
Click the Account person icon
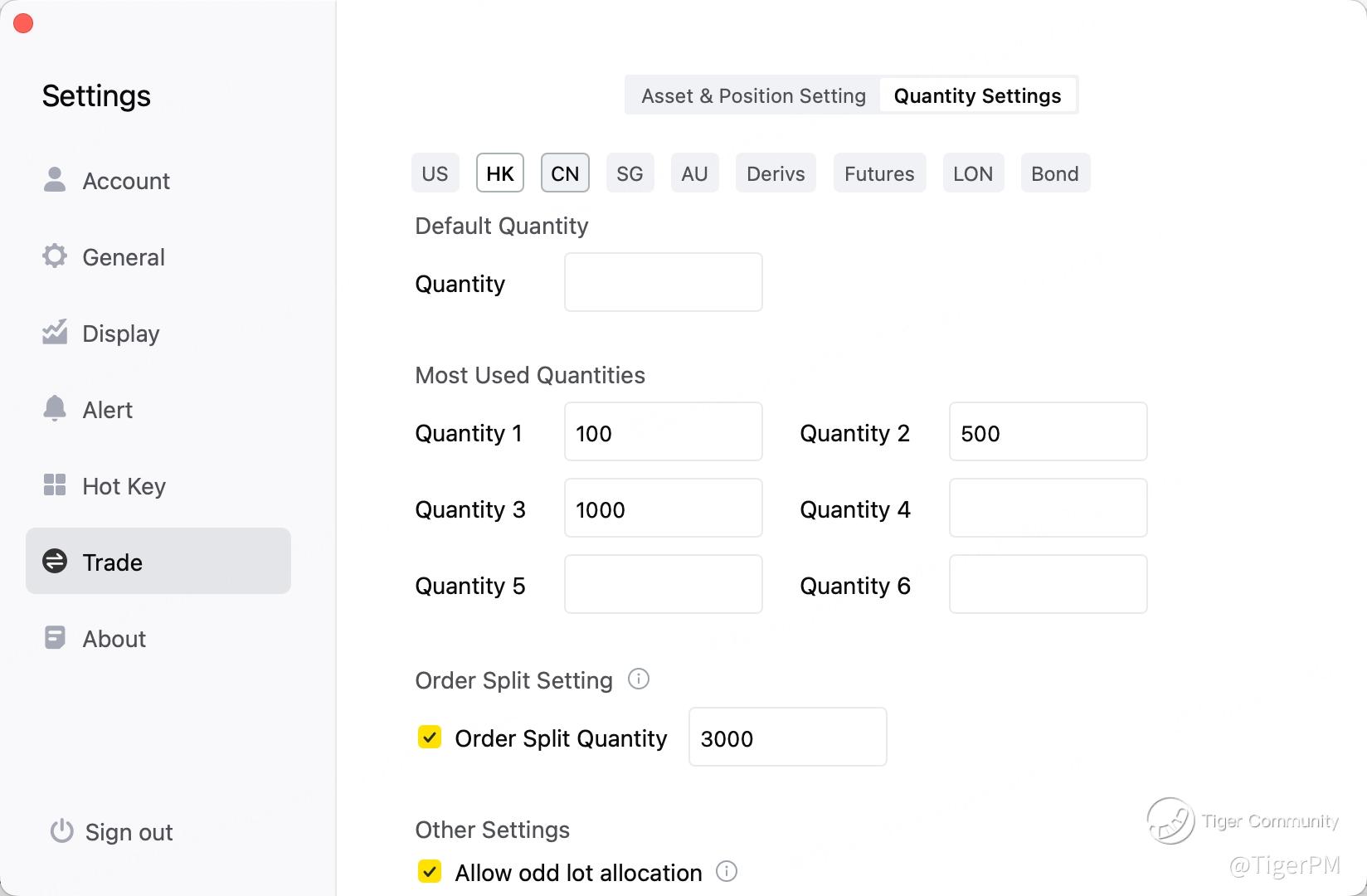(55, 180)
